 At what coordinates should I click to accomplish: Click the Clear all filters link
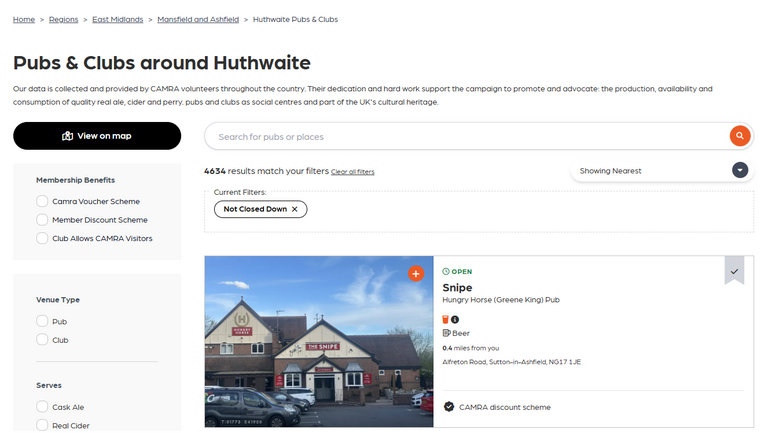pyautogui.click(x=353, y=171)
